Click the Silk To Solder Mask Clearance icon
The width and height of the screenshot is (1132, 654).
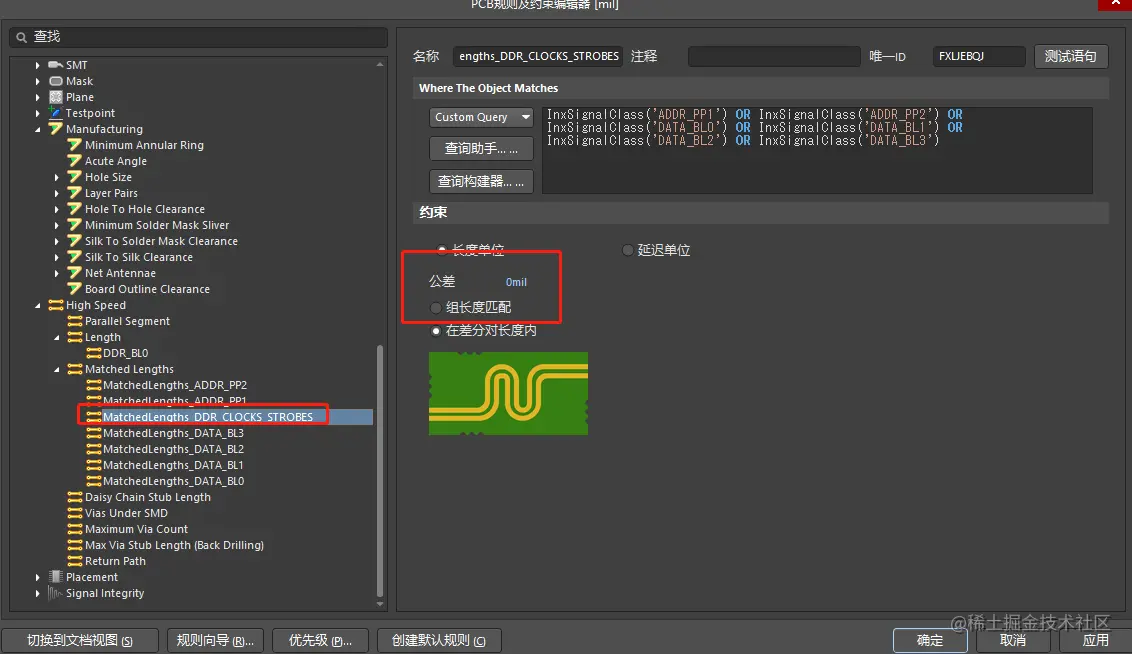click(x=74, y=240)
